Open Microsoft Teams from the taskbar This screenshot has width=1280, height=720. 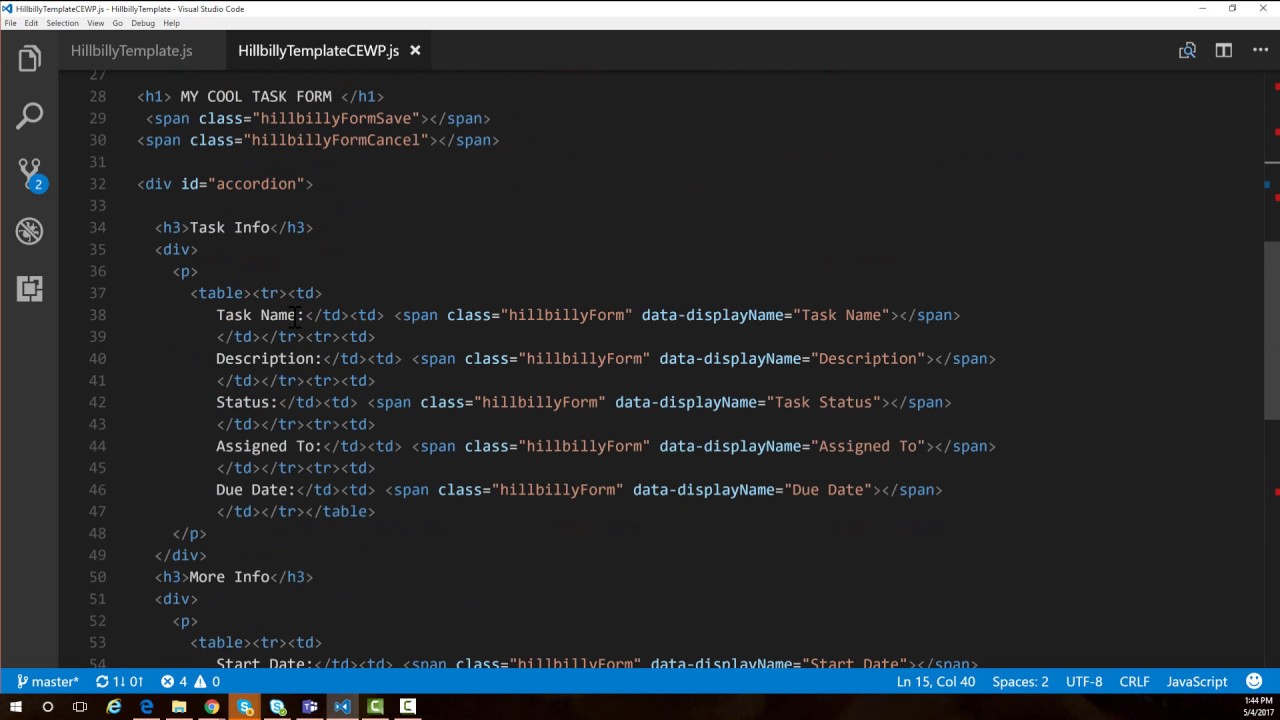pos(310,707)
